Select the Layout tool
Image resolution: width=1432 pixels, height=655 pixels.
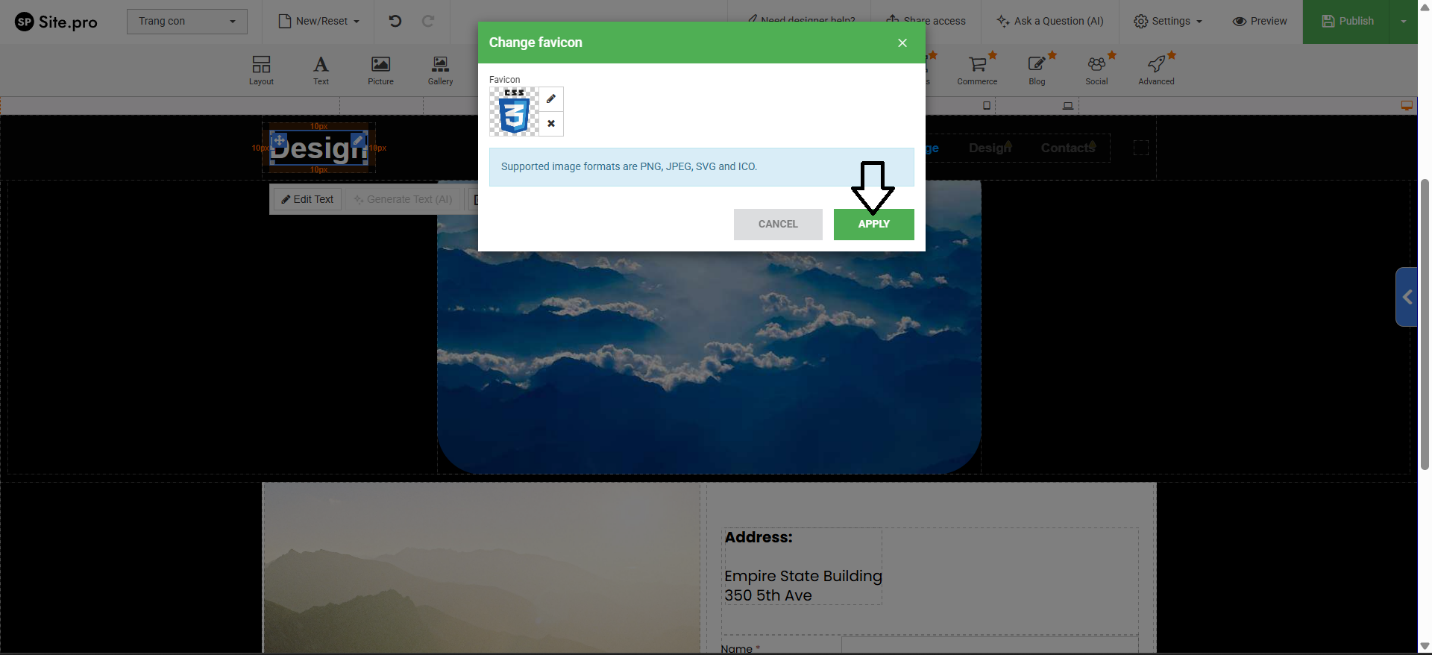tap(261, 70)
